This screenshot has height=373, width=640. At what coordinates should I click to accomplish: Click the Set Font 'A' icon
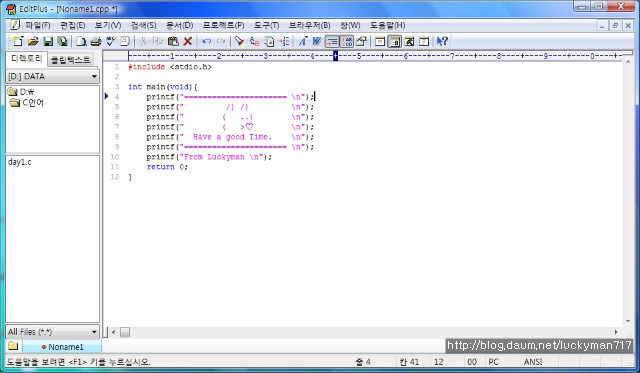tap(302, 41)
